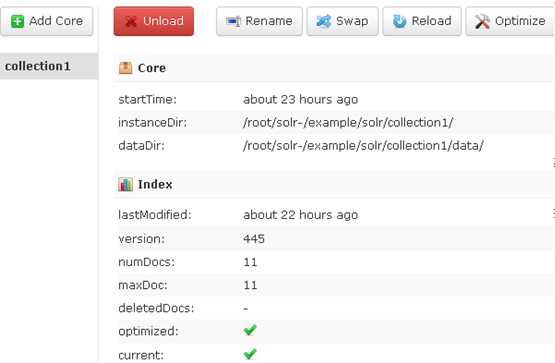
Task: Click the Optimize button text
Action: click(520, 21)
